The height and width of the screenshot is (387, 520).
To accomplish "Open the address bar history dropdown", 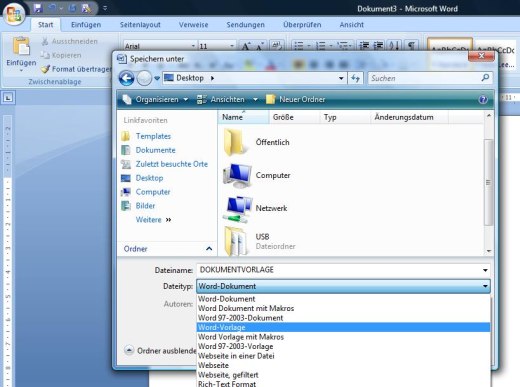I will (341, 78).
